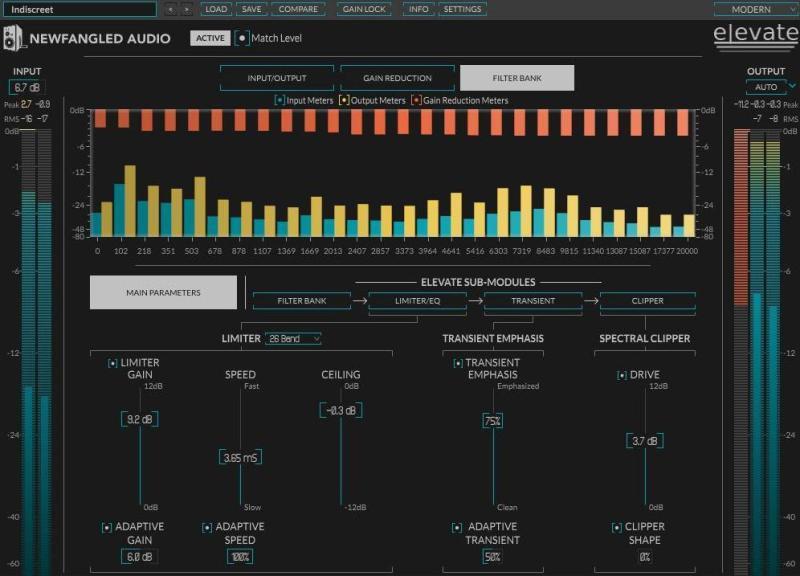This screenshot has width=800, height=576.
Task: Click the Speed 3.65 mS slider handle
Action: (x=240, y=458)
